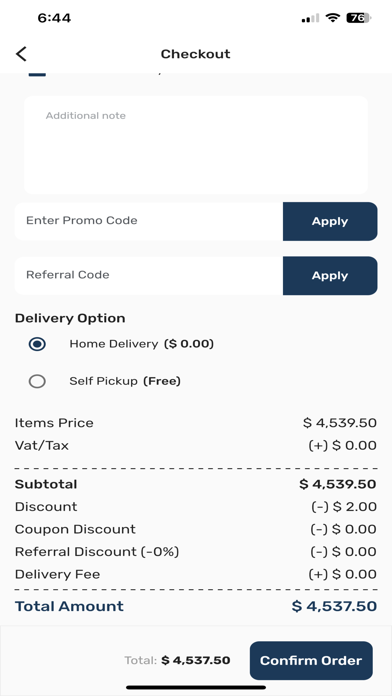Viewport: 392px width, 696px height.
Task: Tap the home indicator bar
Action: (x=196, y=687)
